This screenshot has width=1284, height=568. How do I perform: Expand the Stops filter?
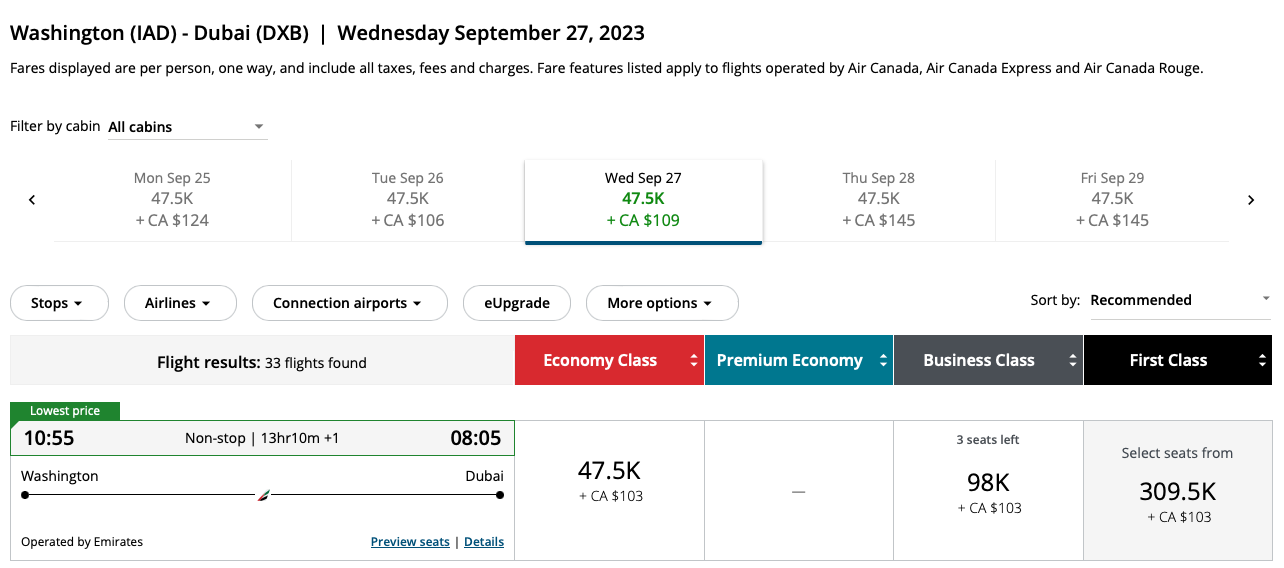[x=59, y=303]
